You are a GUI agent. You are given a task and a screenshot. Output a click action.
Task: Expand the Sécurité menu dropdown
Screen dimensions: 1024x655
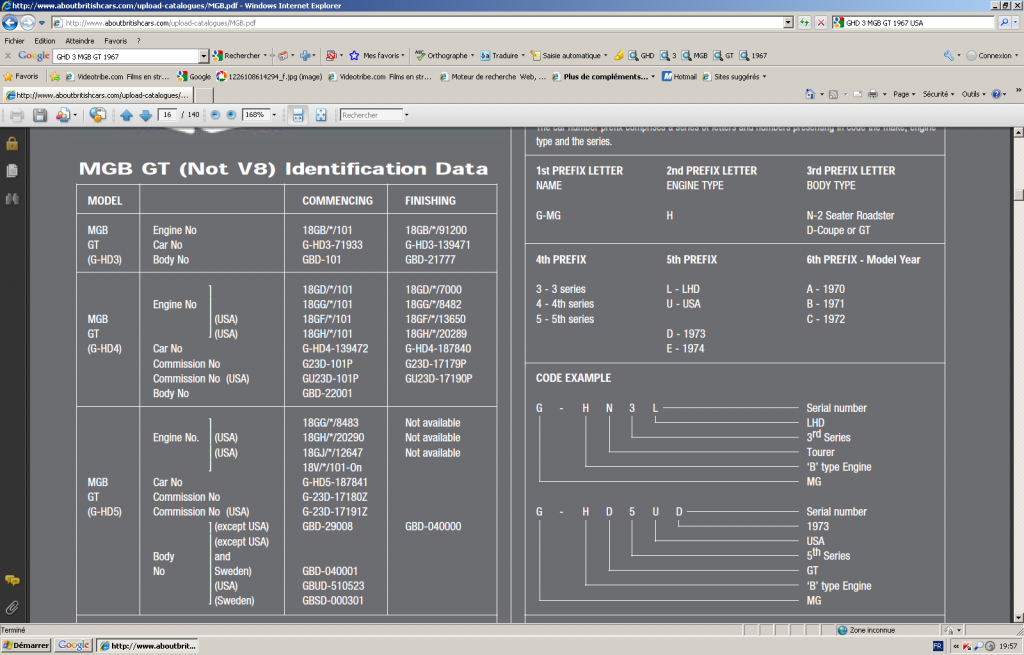(x=938, y=94)
